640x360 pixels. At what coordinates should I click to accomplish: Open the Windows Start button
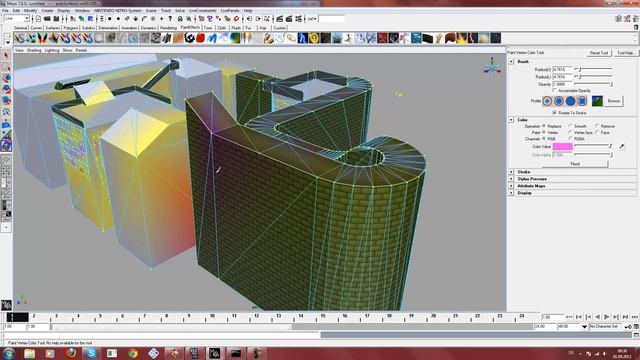coord(9,353)
